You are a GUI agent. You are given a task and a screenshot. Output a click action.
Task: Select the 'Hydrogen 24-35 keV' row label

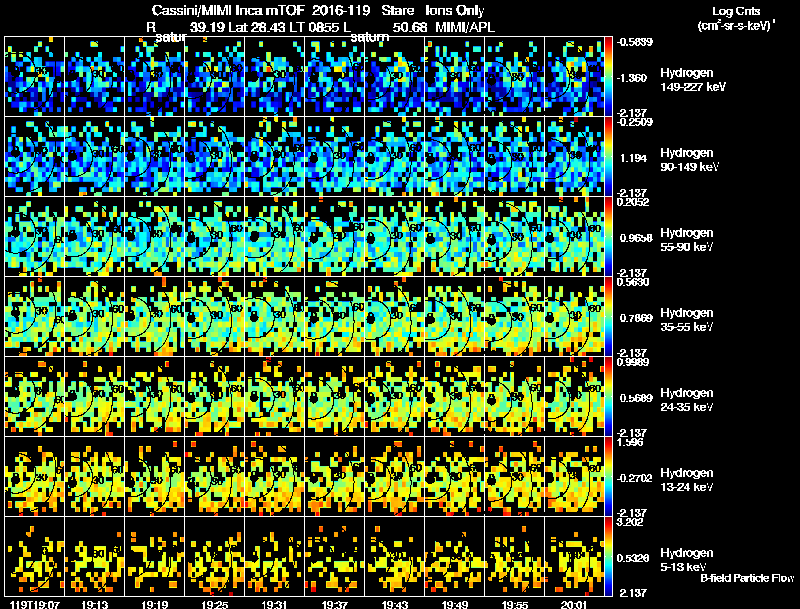coord(687,400)
